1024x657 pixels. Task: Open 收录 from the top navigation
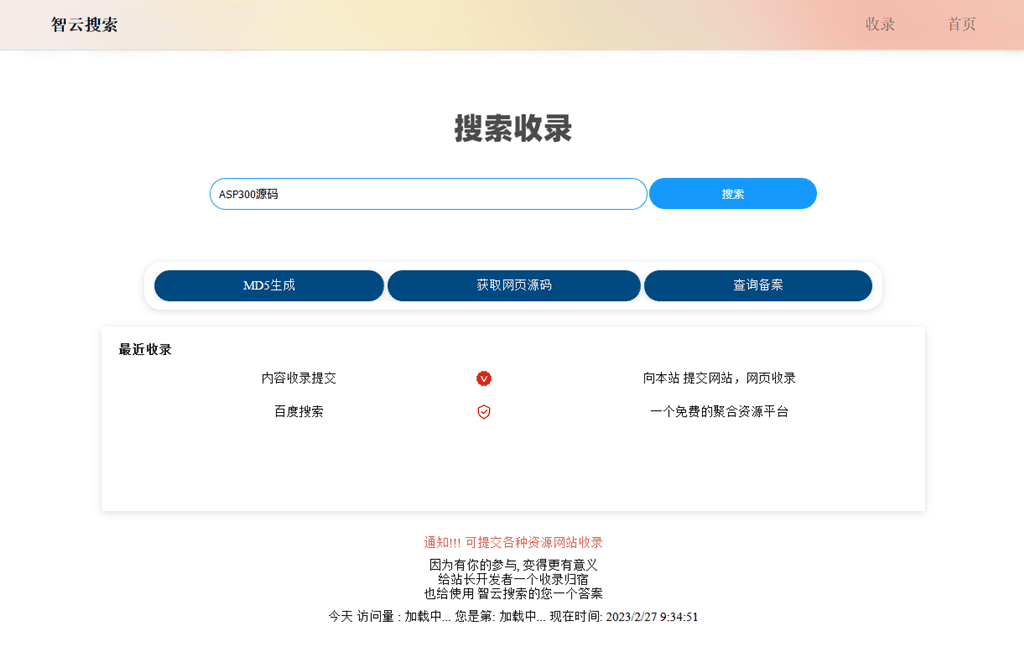tap(879, 25)
